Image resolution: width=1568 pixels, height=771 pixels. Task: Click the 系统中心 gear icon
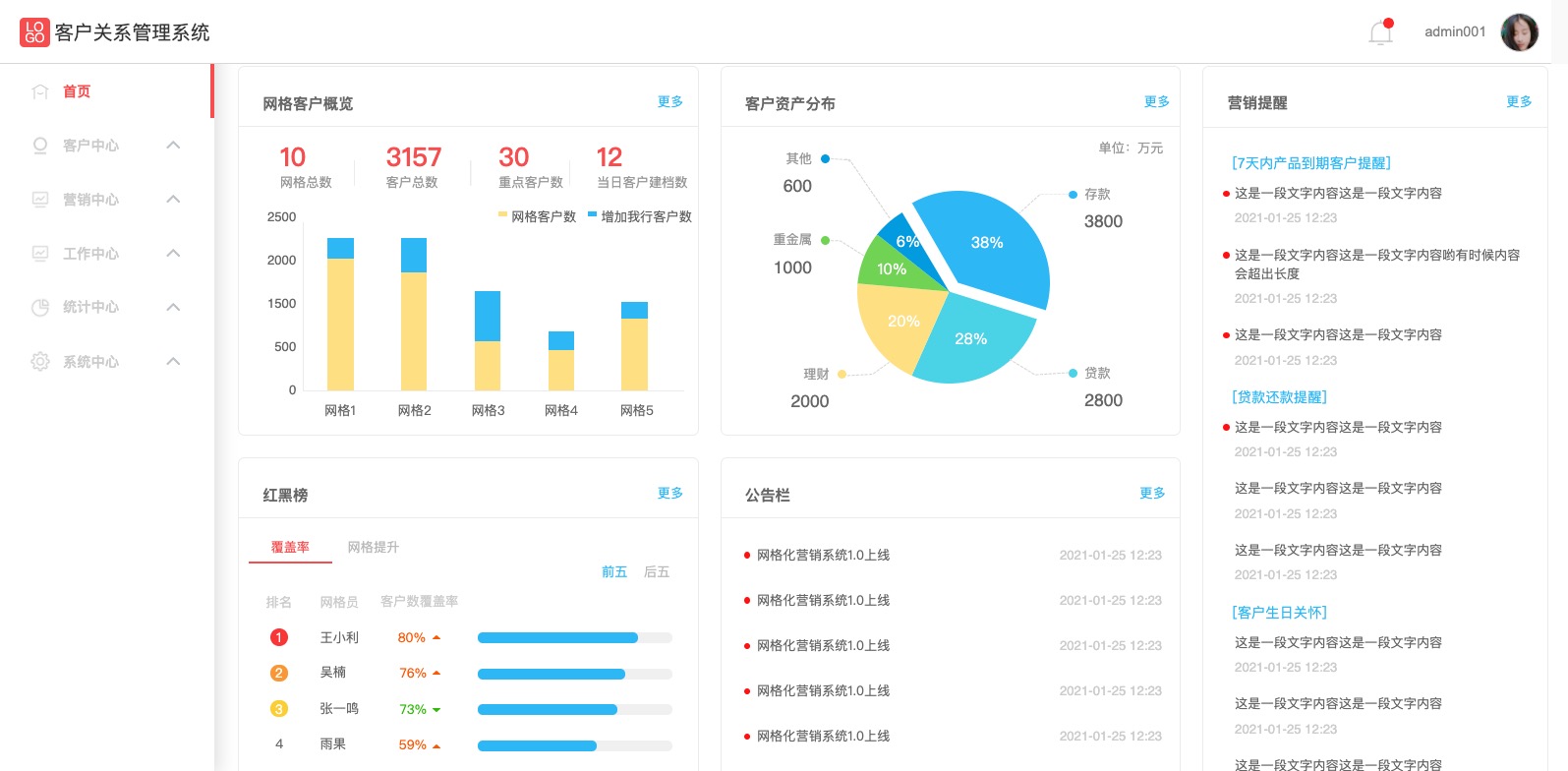pyautogui.click(x=40, y=362)
